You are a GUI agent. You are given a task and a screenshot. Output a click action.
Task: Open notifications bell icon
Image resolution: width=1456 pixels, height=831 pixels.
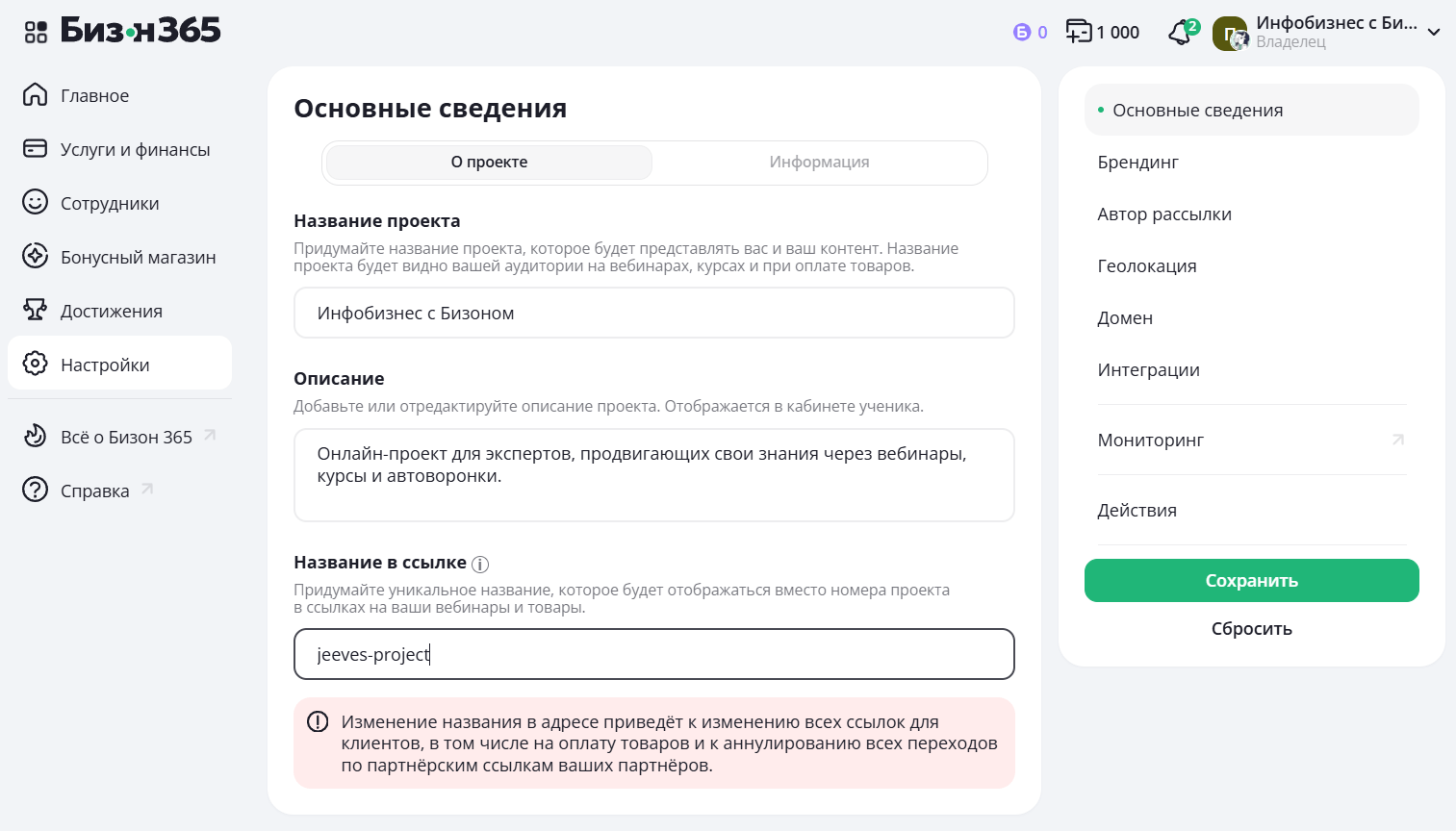1180,34
